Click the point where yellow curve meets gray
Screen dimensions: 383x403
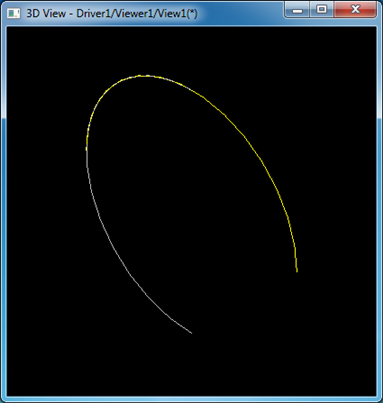coord(87,151)
